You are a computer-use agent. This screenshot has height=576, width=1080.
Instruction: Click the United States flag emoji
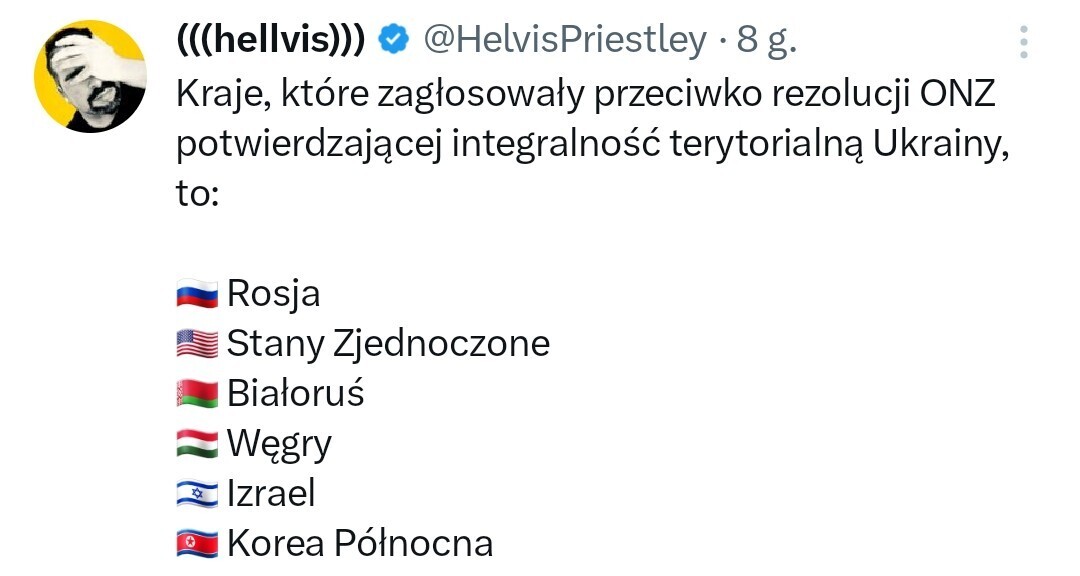pos(197,344)
